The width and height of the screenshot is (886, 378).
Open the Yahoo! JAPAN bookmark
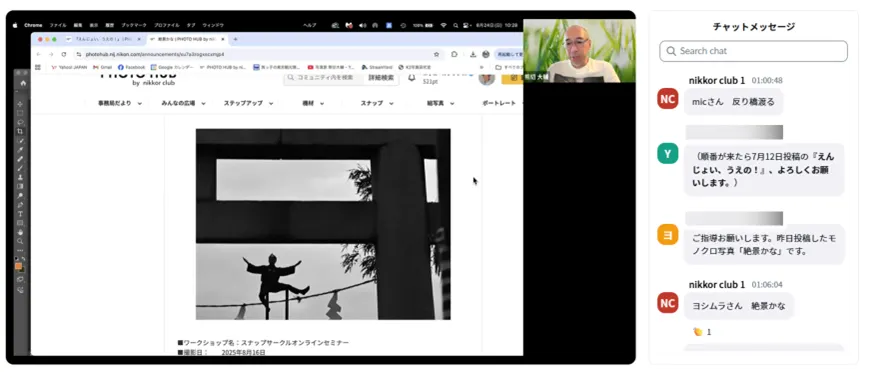(69, 67)
